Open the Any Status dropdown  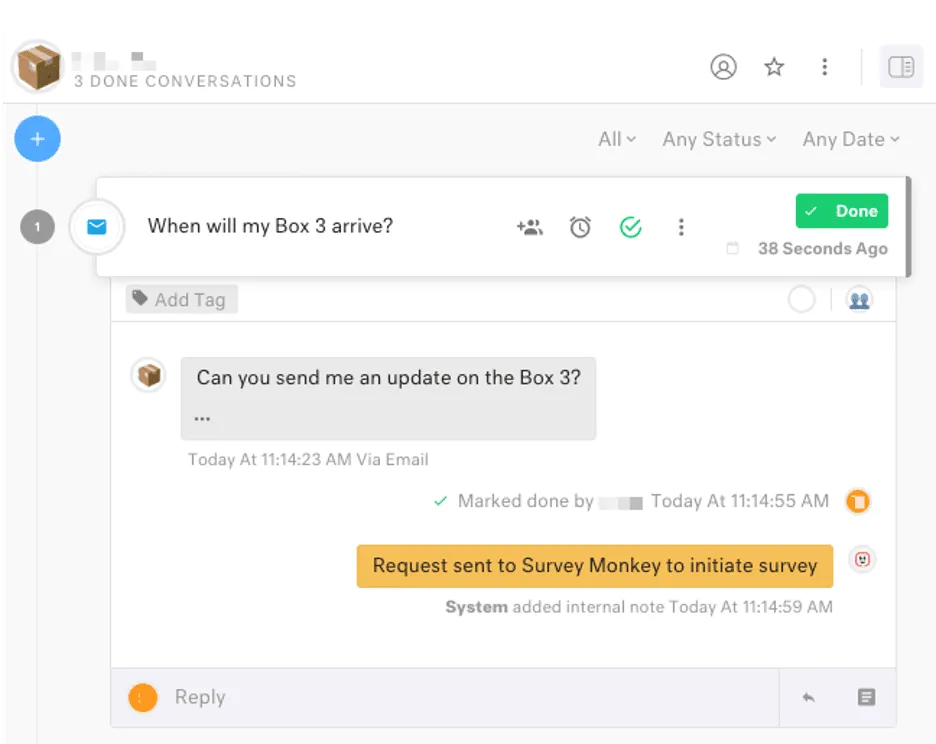pos(719,140)
